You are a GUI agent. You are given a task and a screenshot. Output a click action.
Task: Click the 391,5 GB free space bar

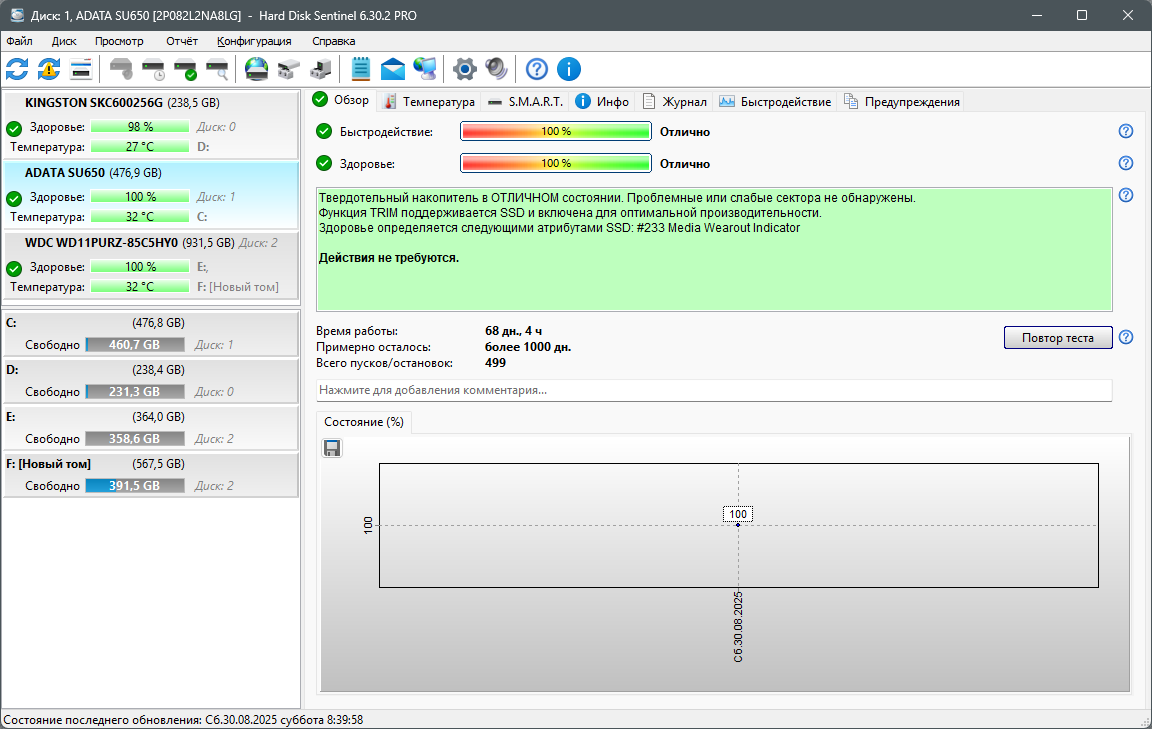134,486
